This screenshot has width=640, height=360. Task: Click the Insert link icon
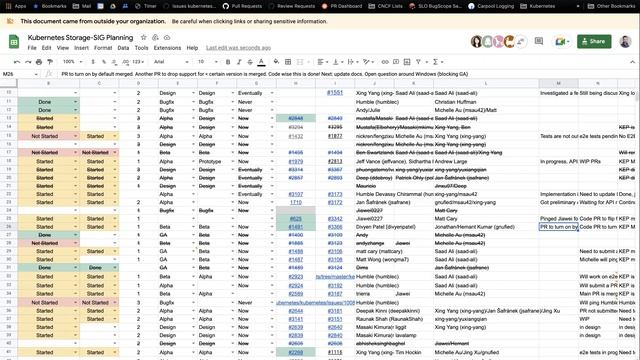click(385, 62)
